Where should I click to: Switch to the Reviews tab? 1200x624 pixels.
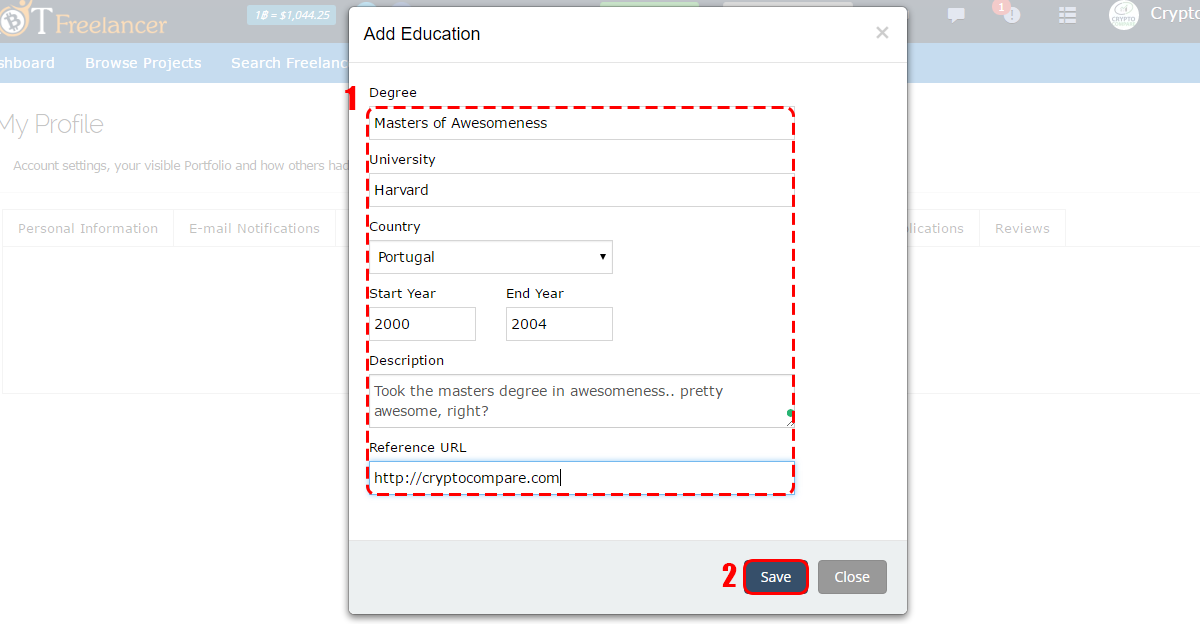pyautogui.click(x=1022, y=228)
